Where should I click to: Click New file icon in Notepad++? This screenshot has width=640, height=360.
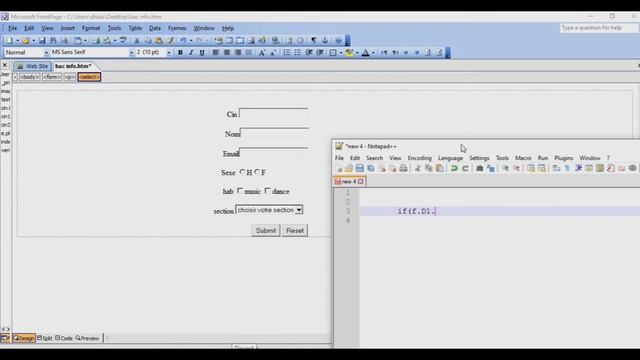point(339,168)
